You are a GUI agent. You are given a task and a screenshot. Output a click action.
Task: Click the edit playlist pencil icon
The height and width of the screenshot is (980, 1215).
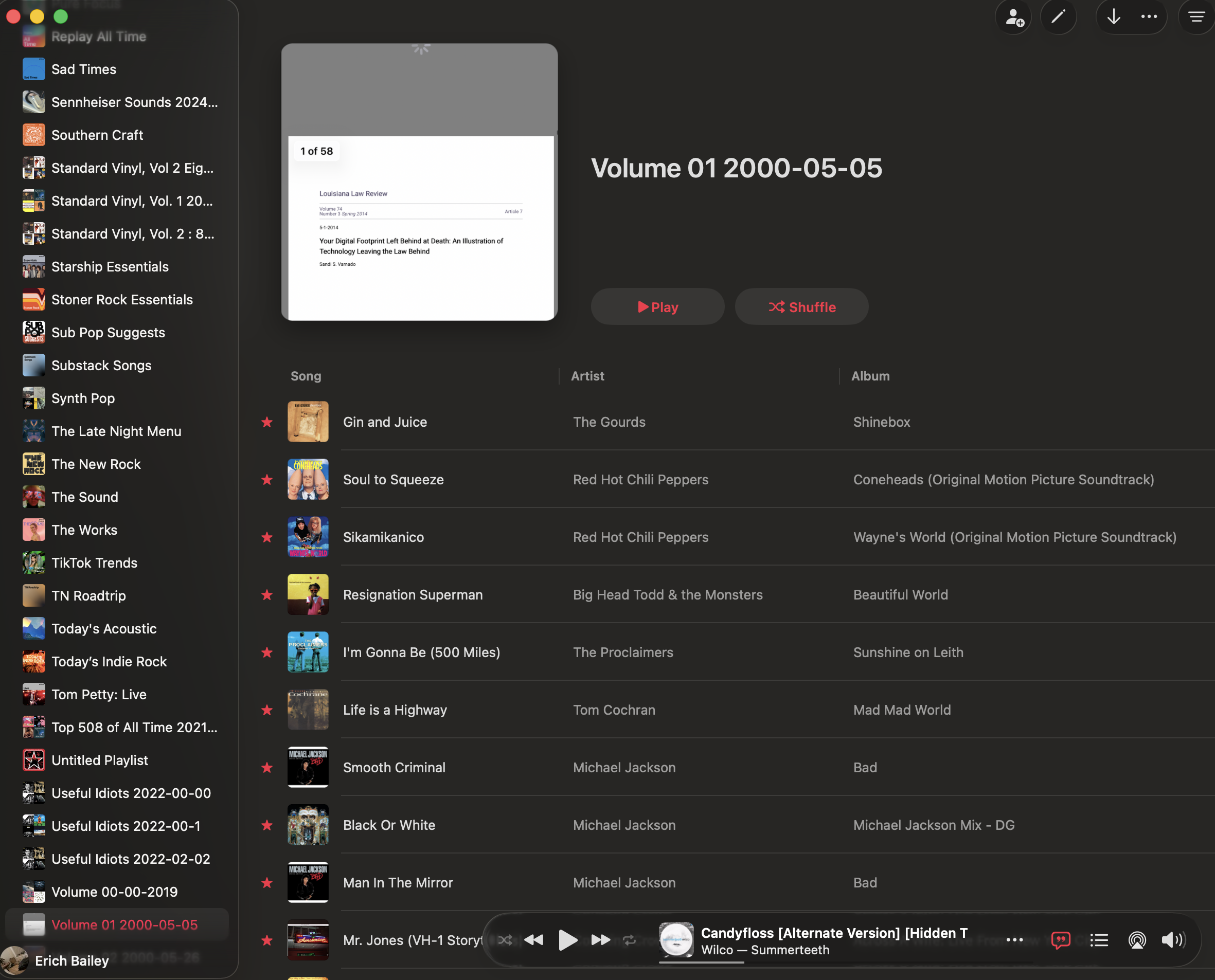[1058, 17]
